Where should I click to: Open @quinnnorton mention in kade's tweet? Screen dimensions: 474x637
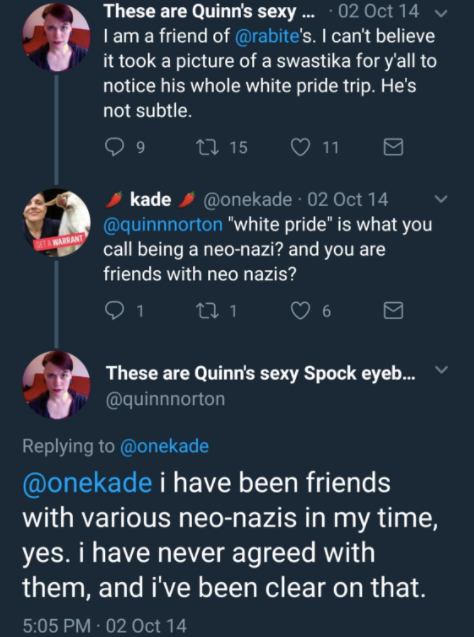tap(163, 225)
